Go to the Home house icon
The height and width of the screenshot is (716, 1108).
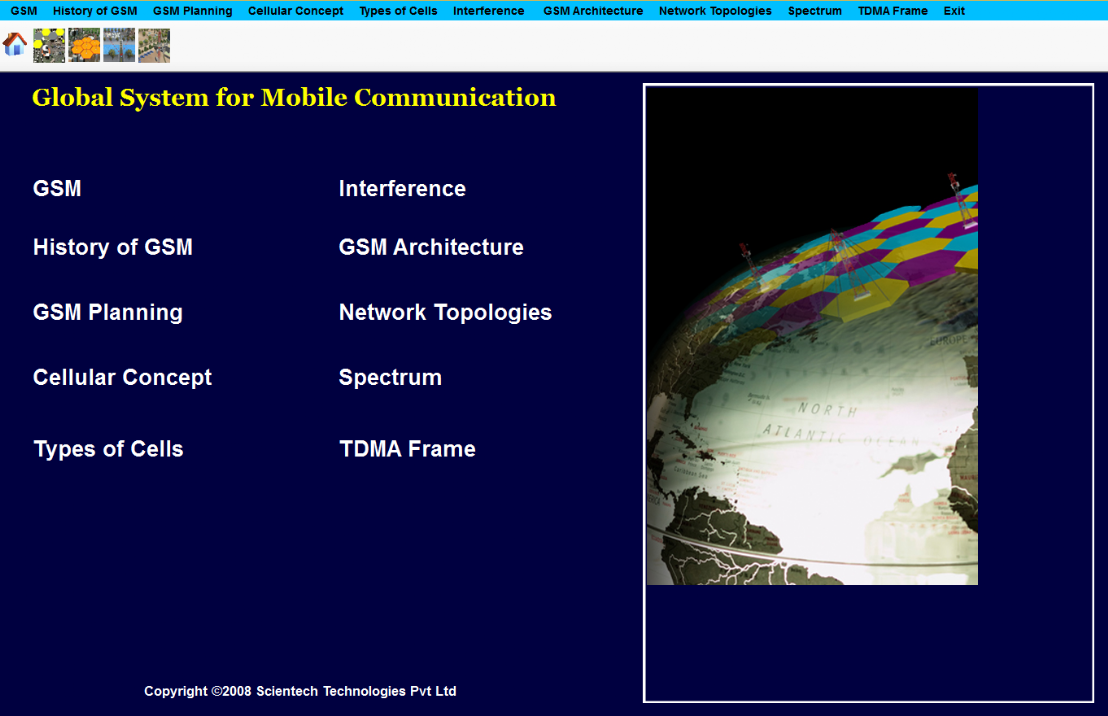pyautogui.click(x=15, y=45)
